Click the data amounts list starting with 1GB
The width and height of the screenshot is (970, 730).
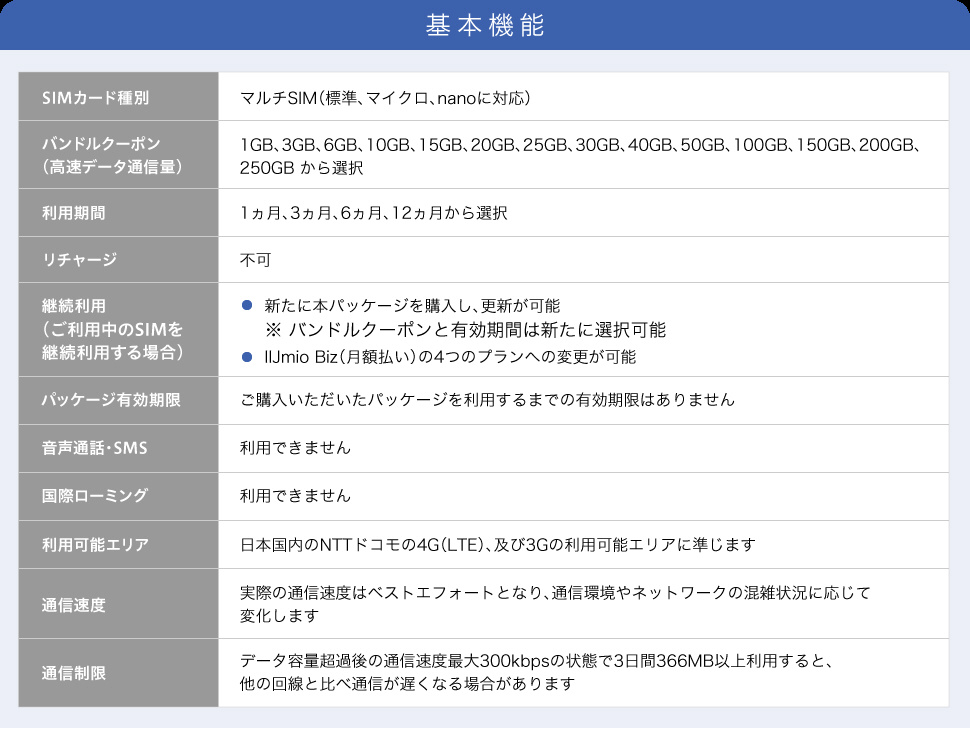click(x=580, y=145)
